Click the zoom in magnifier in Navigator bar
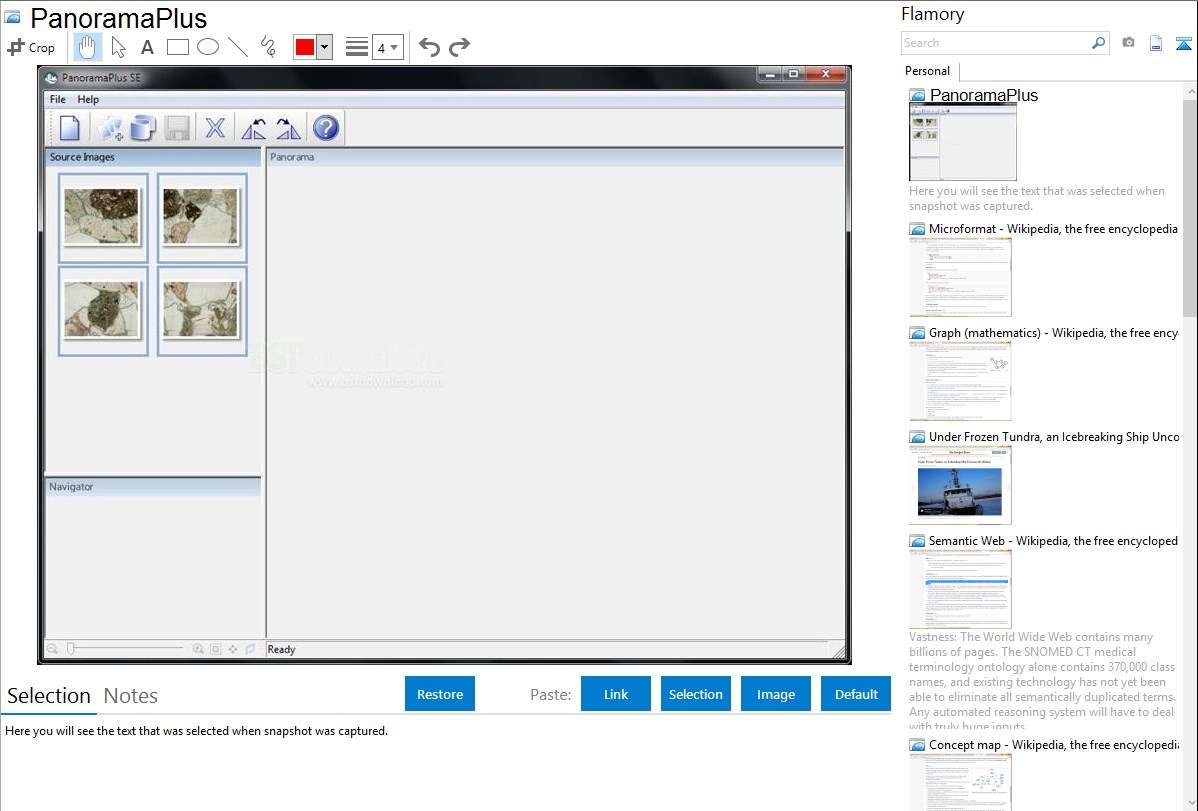This screenshot has width=1198, height=811. pyautogui.click(x=198, y=649)
